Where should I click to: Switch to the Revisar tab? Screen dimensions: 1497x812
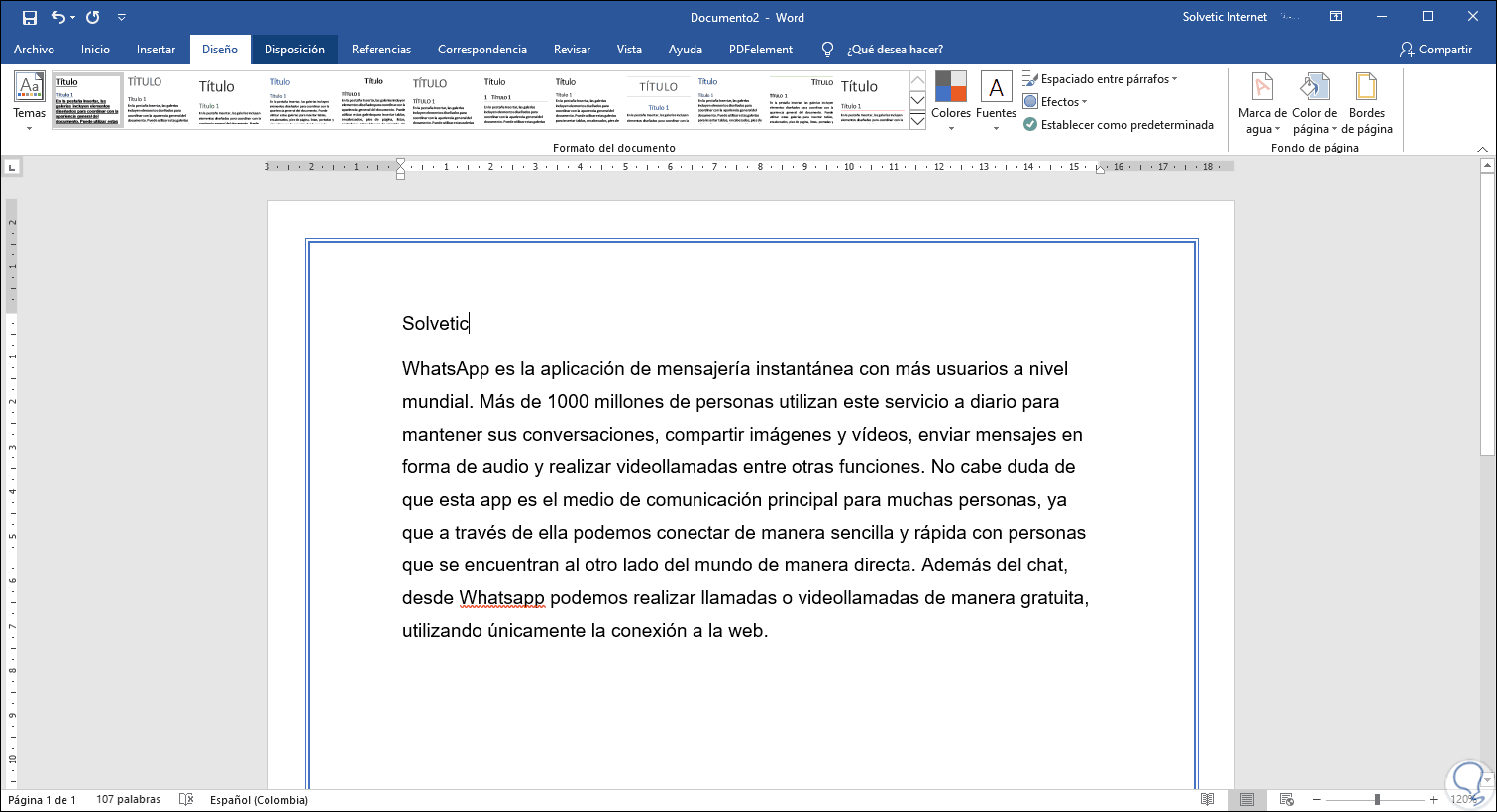pyautogui.click(x=572, y=50)
